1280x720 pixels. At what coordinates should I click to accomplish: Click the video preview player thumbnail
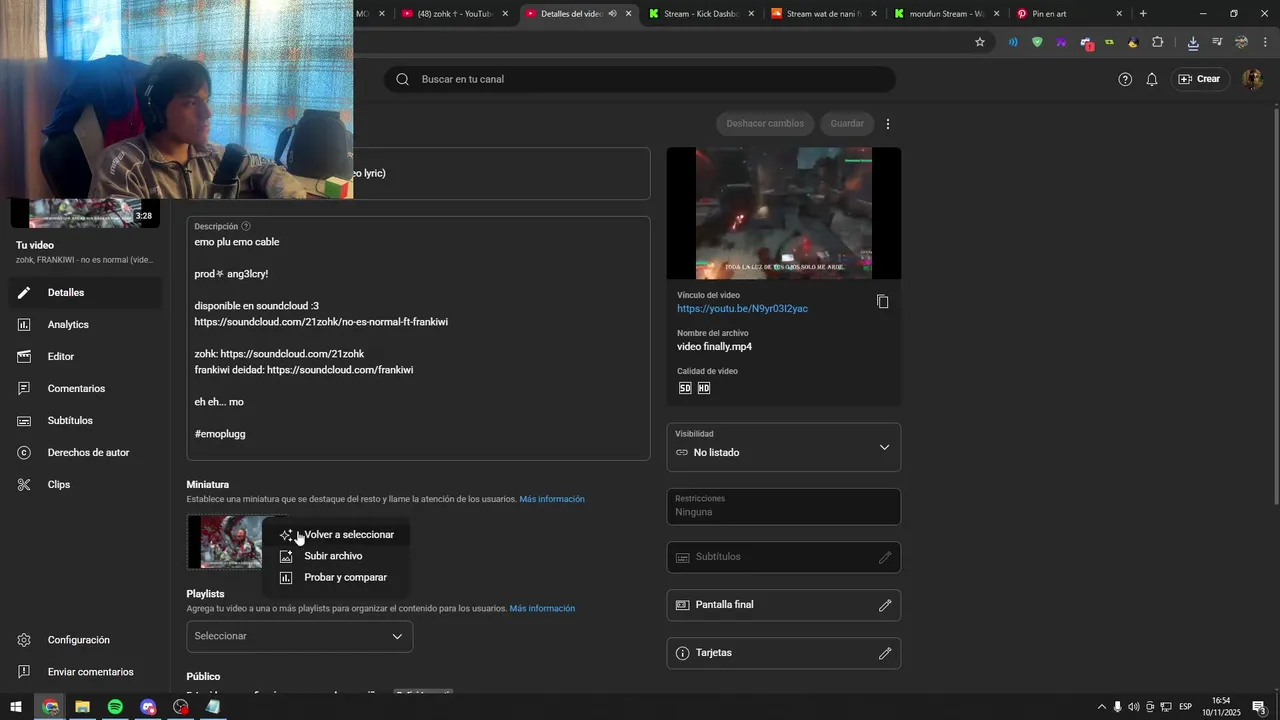tap(784, 214)
